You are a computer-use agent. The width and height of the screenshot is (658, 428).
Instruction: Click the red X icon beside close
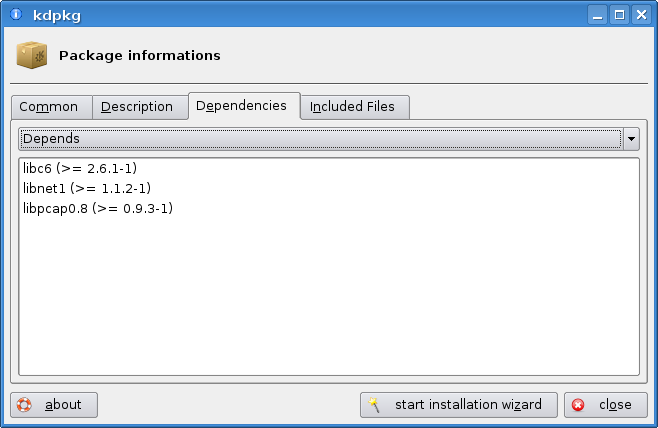pos(578,405)
